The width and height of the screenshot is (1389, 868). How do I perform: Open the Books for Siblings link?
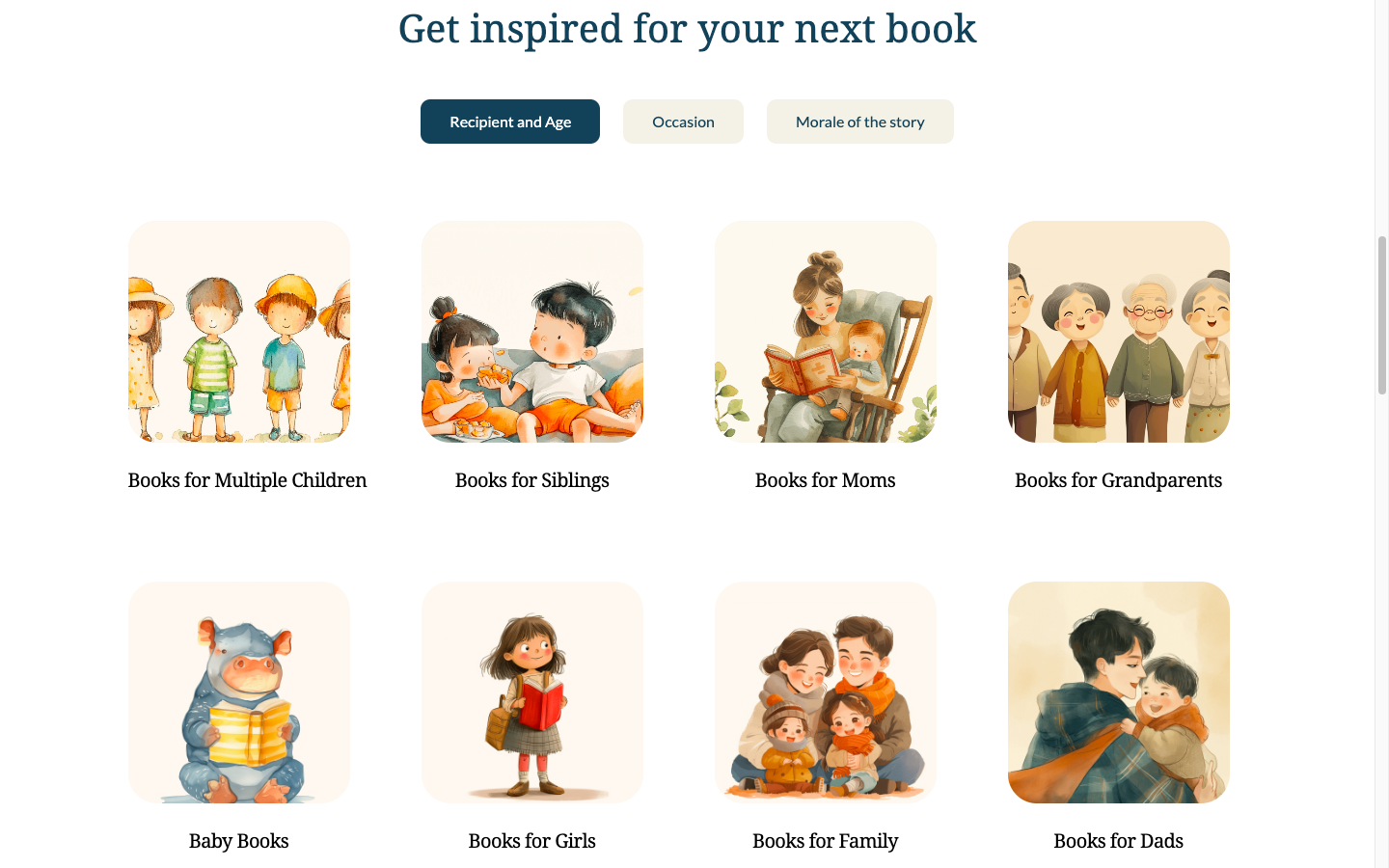click(532, 480)
